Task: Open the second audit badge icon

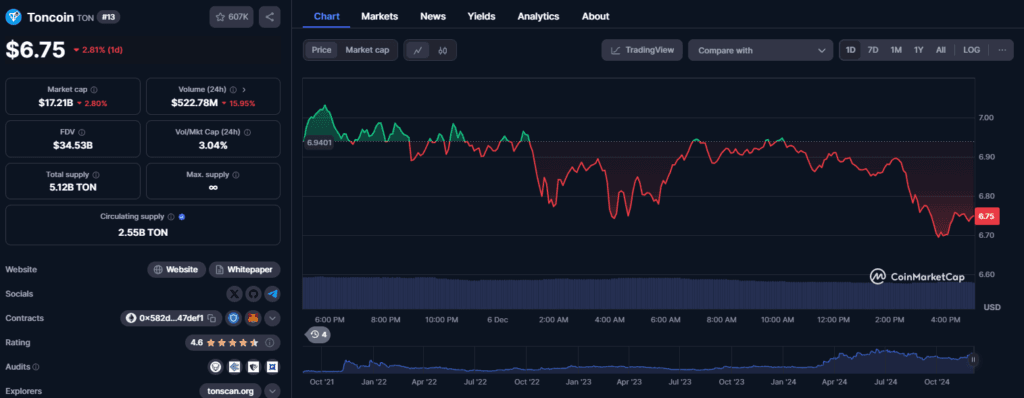Action: [234, 367]
